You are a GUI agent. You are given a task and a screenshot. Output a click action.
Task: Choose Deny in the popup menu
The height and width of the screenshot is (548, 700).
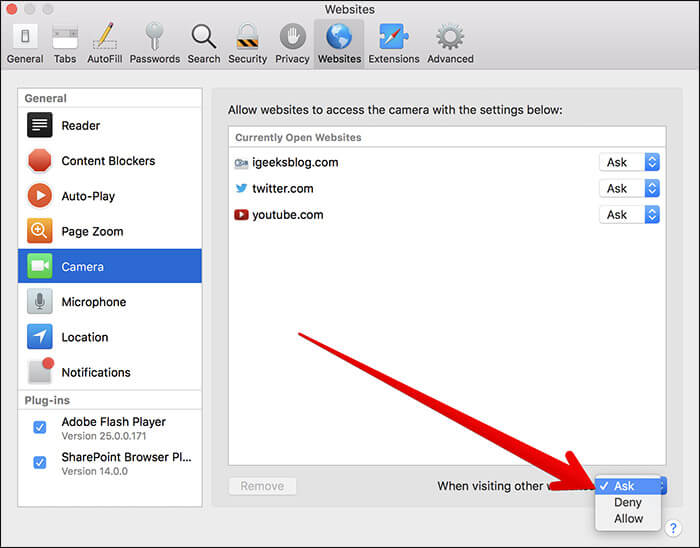[x=628, y=502]
